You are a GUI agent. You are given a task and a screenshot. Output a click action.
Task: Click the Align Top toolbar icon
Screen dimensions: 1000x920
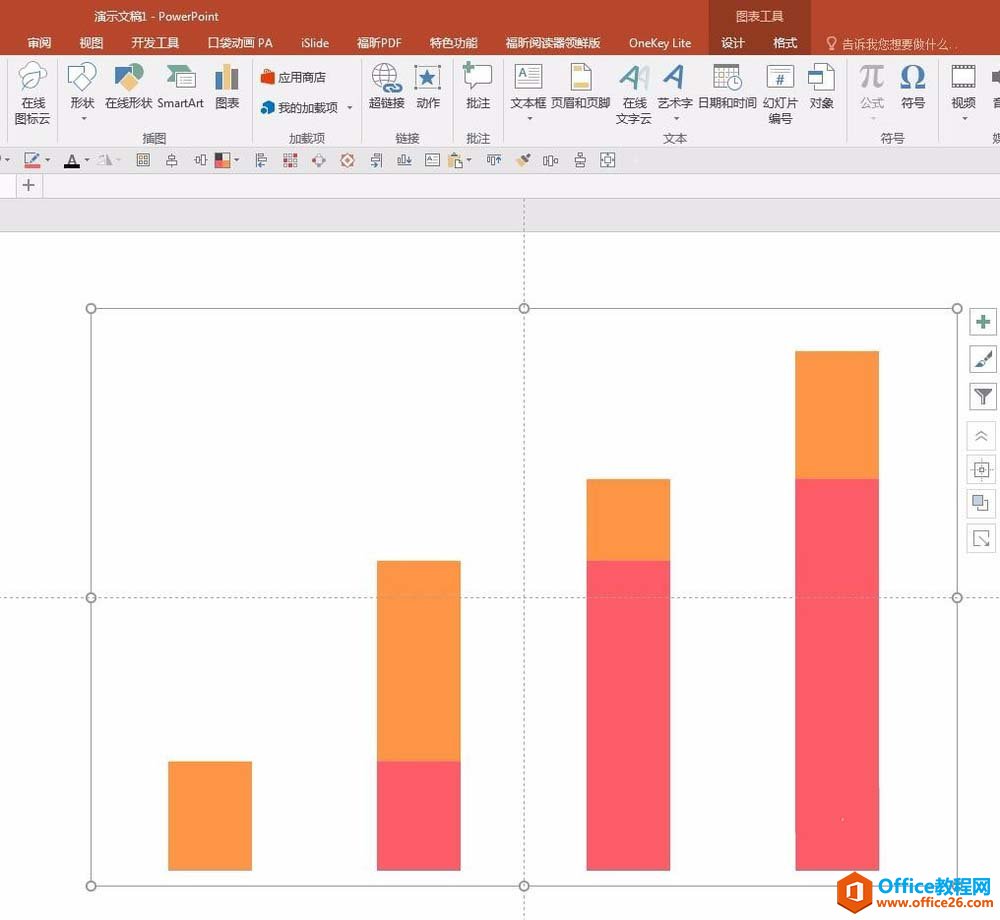(494, 160)
